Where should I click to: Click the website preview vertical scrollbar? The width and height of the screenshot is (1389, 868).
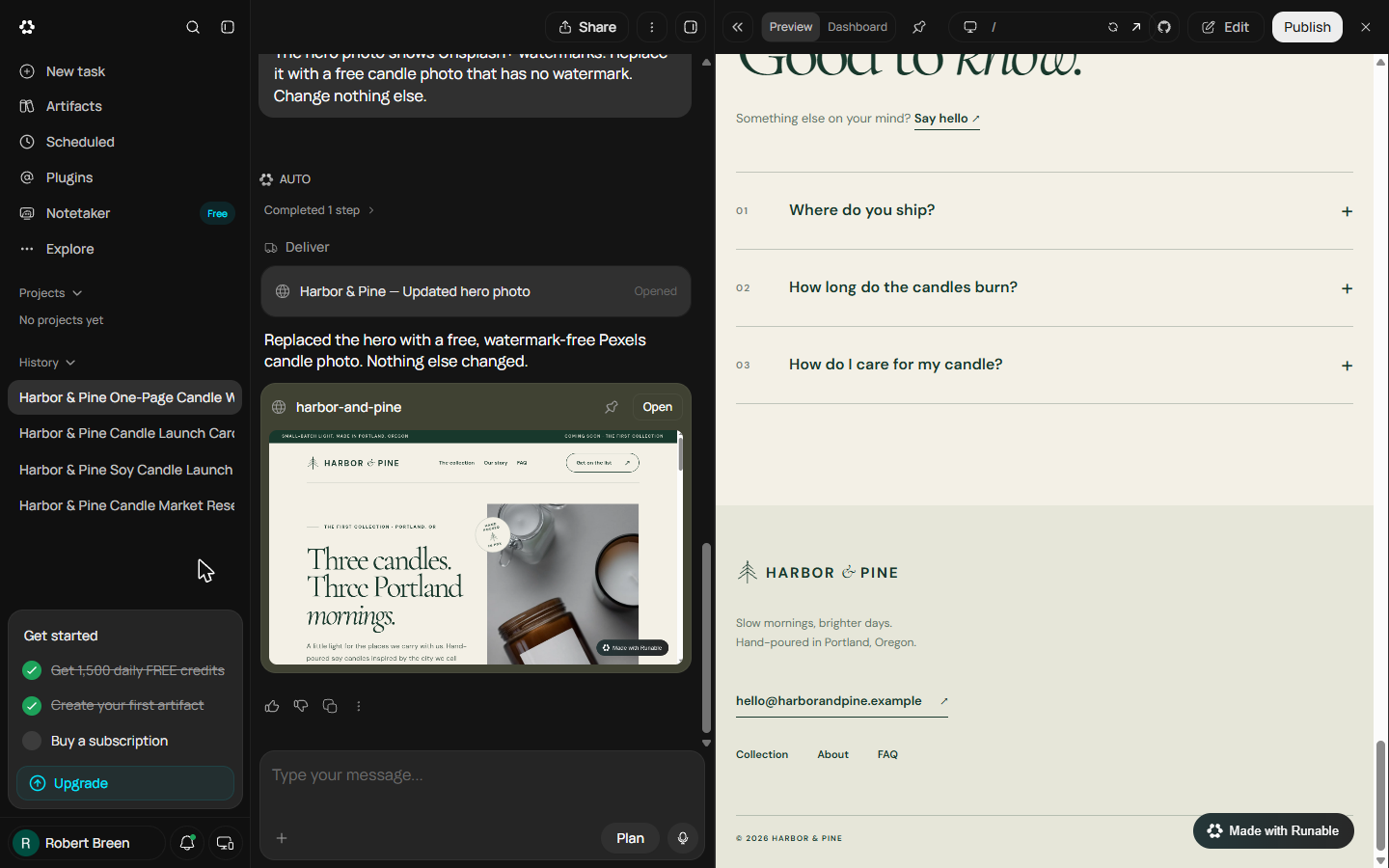[x=1380, y=796]
